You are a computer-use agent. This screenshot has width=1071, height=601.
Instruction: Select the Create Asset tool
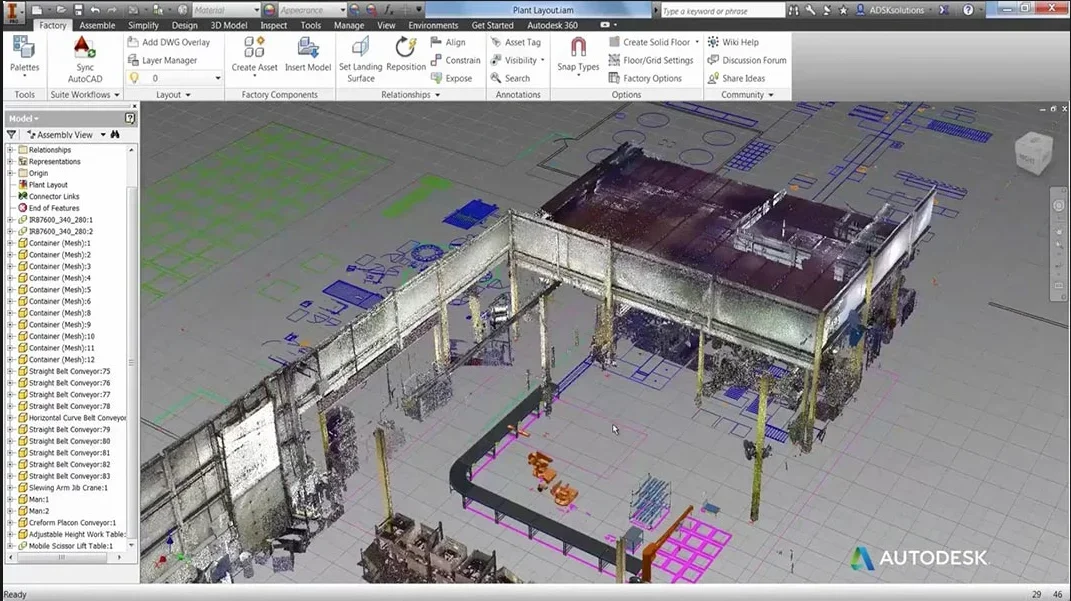coord(254,55)
